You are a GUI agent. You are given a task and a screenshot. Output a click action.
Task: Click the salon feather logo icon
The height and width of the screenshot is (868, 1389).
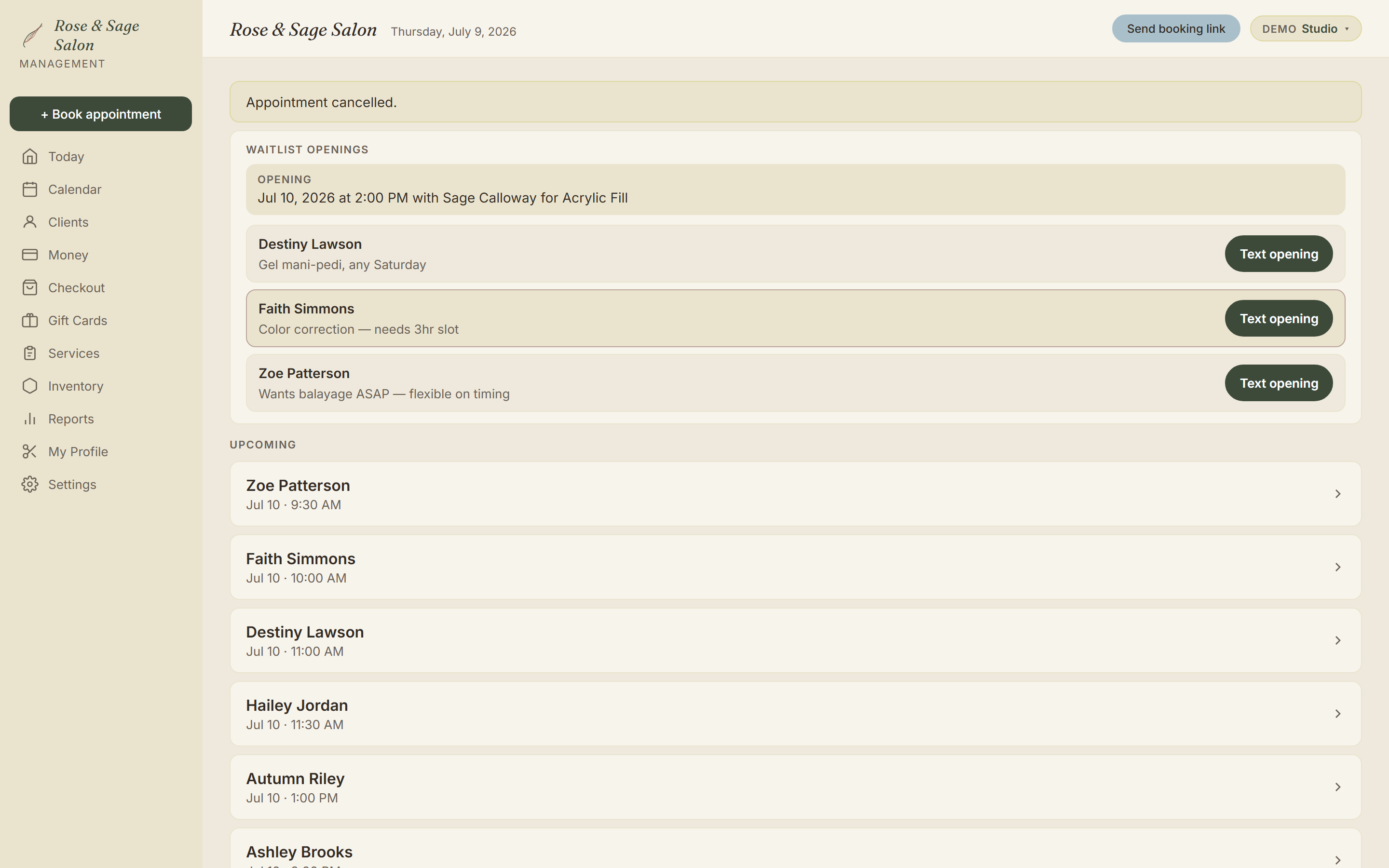(33, 35)
